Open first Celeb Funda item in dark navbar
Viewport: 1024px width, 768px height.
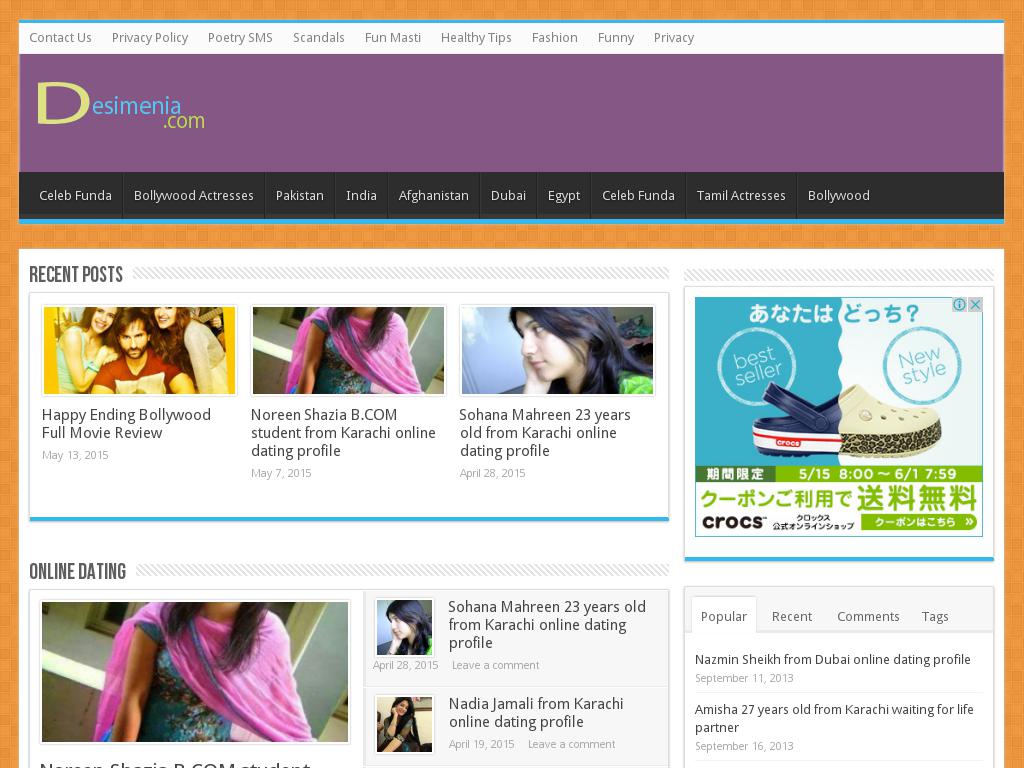coord(75,195)
